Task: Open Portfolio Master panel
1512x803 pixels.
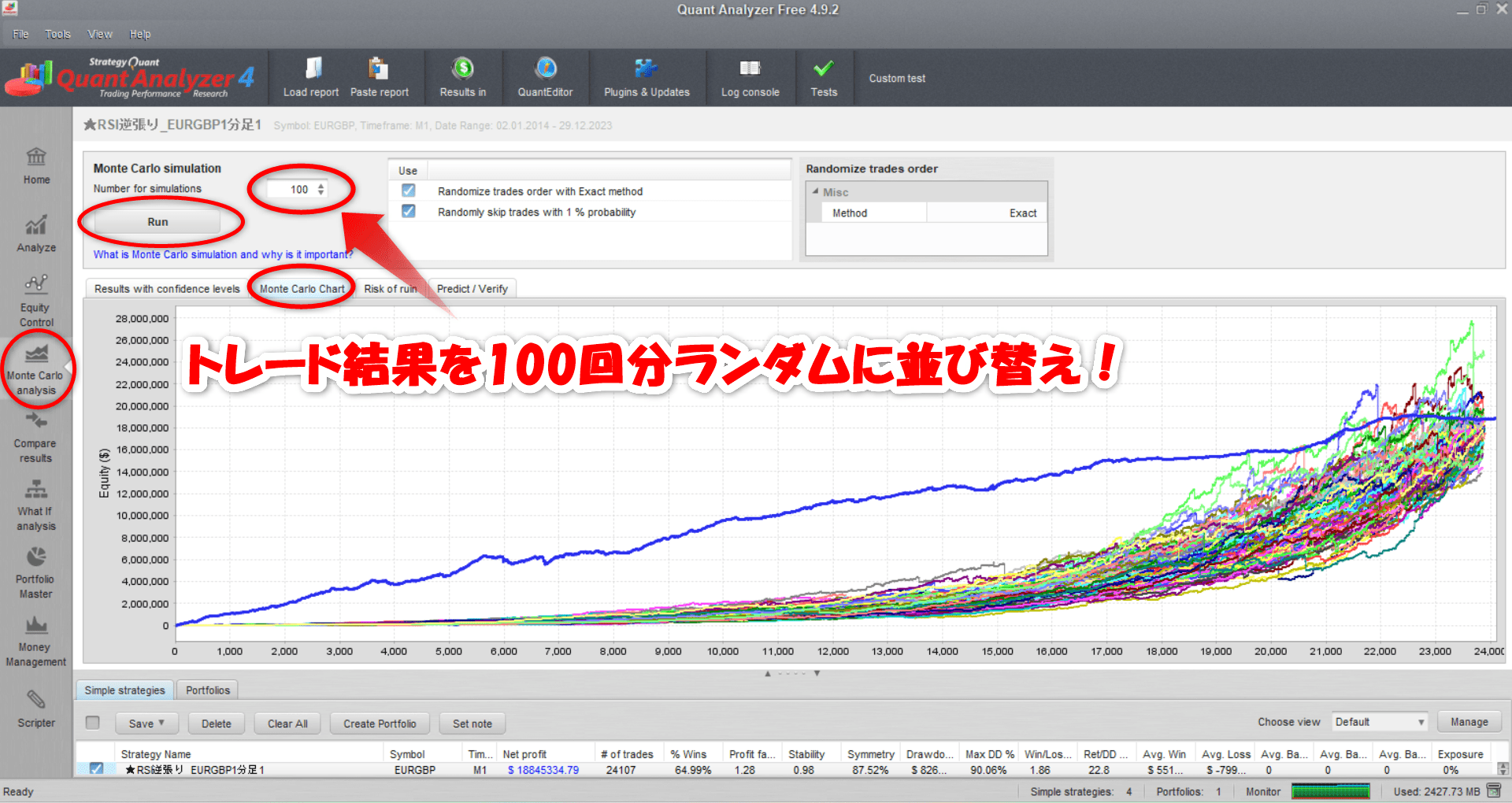Action: point(35,572)
